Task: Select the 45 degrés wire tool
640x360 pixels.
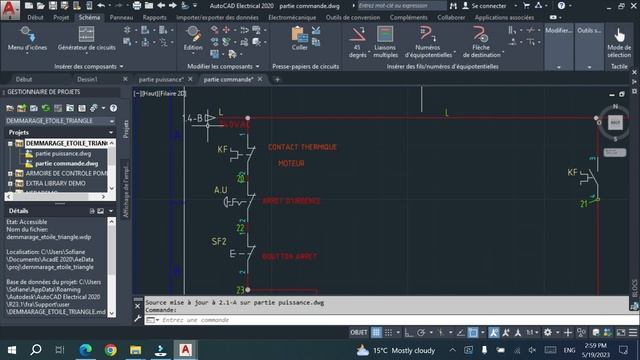Action: click(x=357, y=42)
